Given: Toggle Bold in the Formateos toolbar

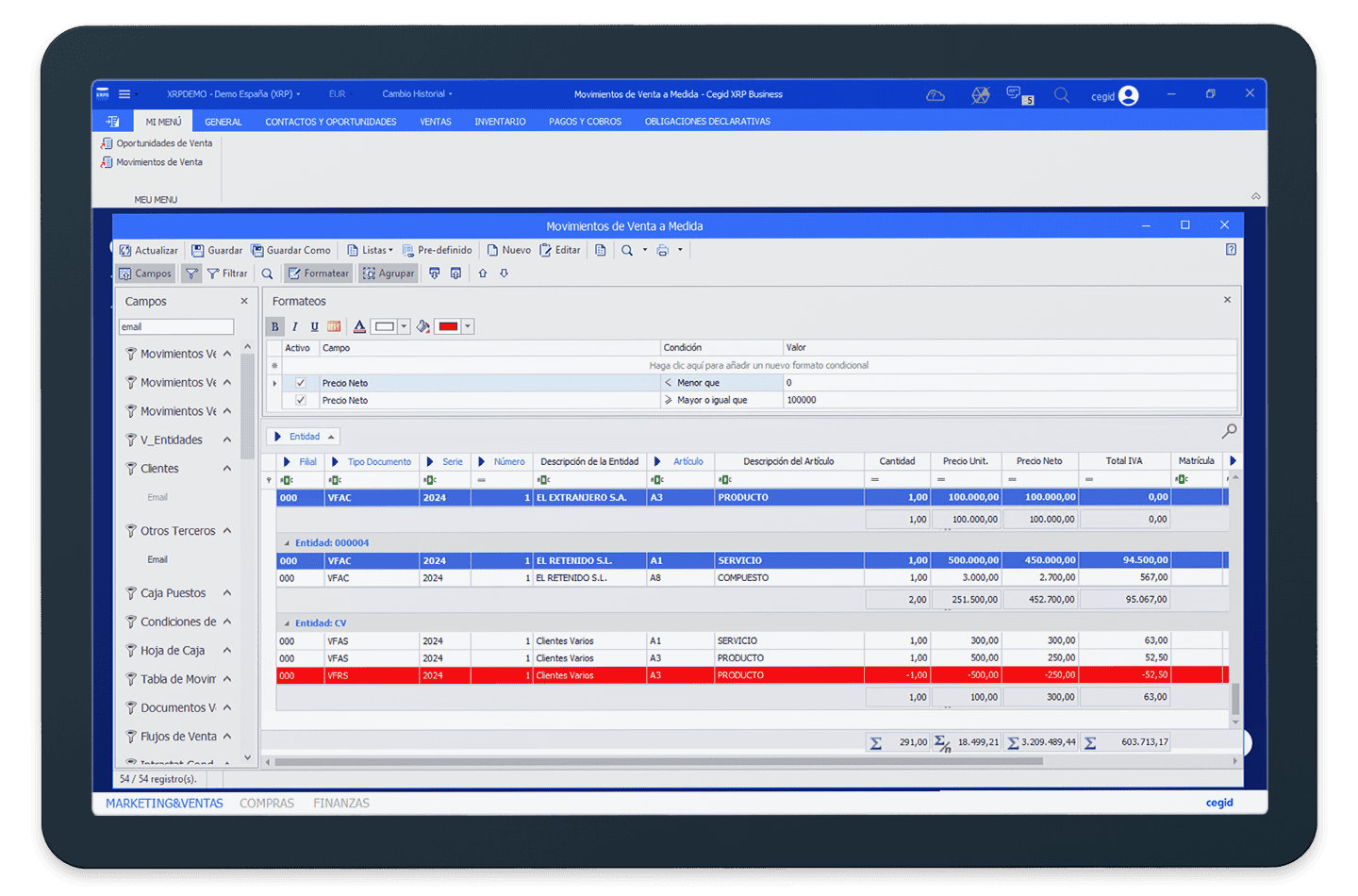Looking at the screenshot, I should (x=274, y=327).
